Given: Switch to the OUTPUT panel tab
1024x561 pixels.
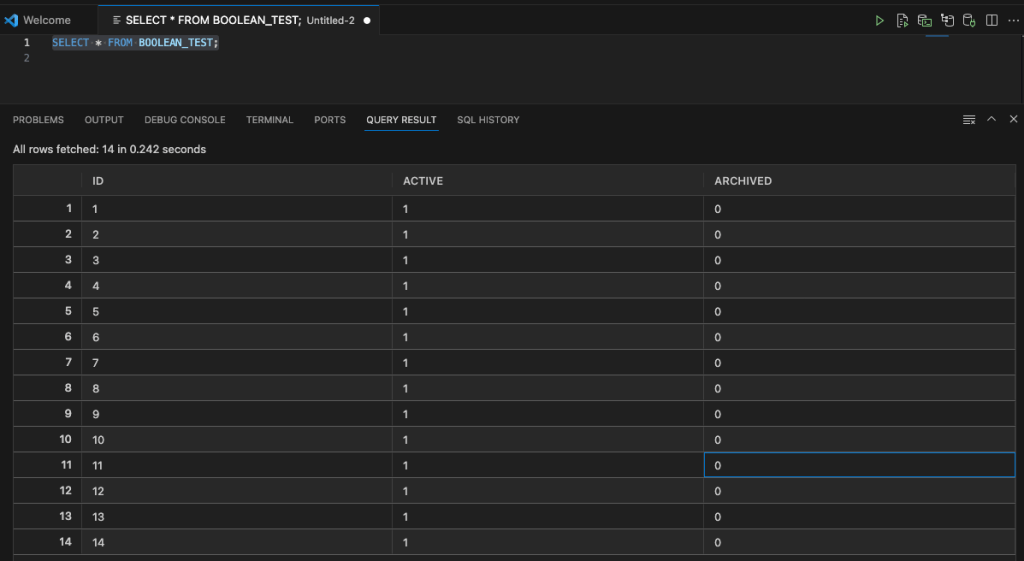Looking at the screenshot, I should click(x=104, y=120).
